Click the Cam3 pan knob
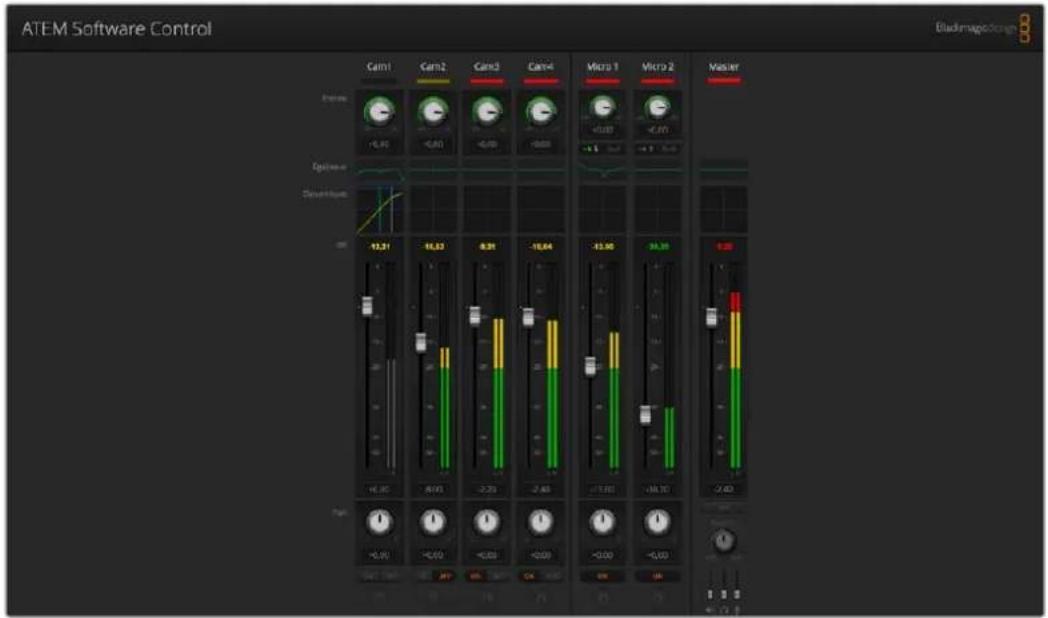1048x618 pixels. pos(487,522)
